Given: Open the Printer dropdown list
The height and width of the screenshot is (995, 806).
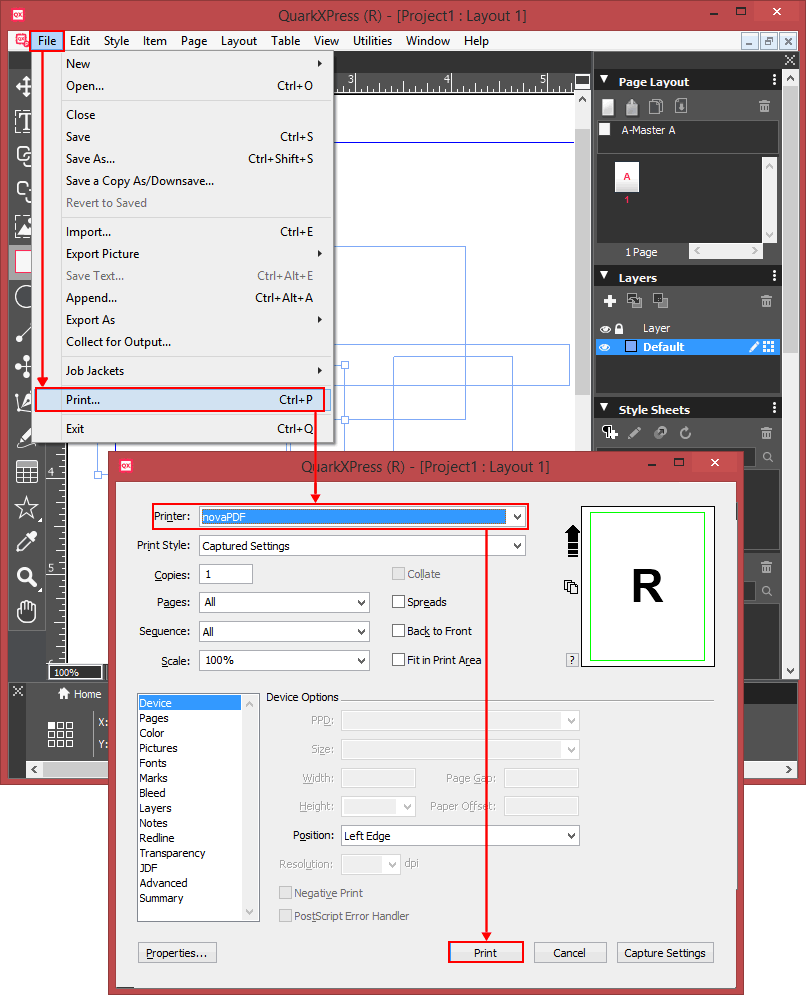Looking at the screenshot, I should [517, 517].
